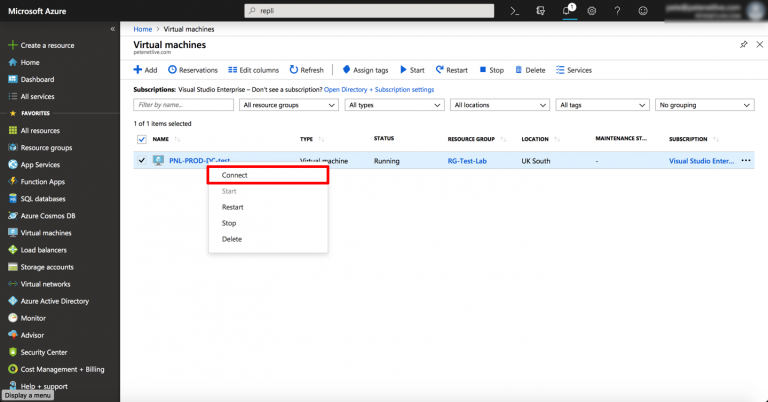Viewport: 768px width, 402px height.
Task: Open the All locations dropdown
Action: 499,105
